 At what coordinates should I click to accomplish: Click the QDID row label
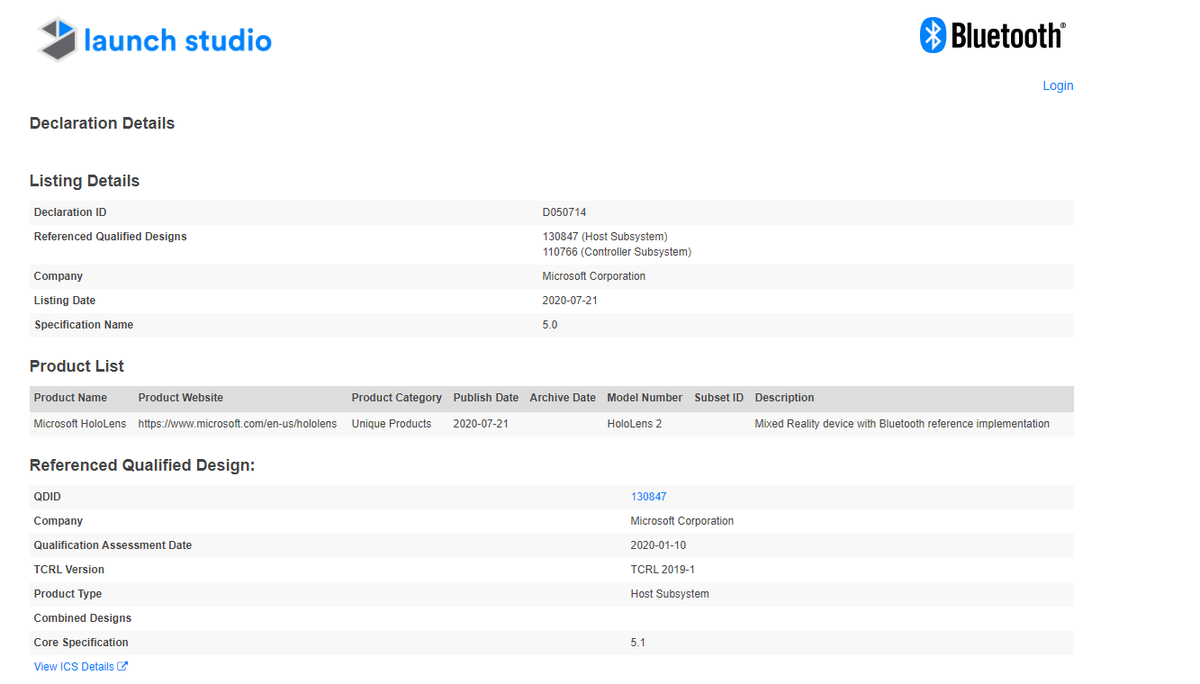point(47,497)
